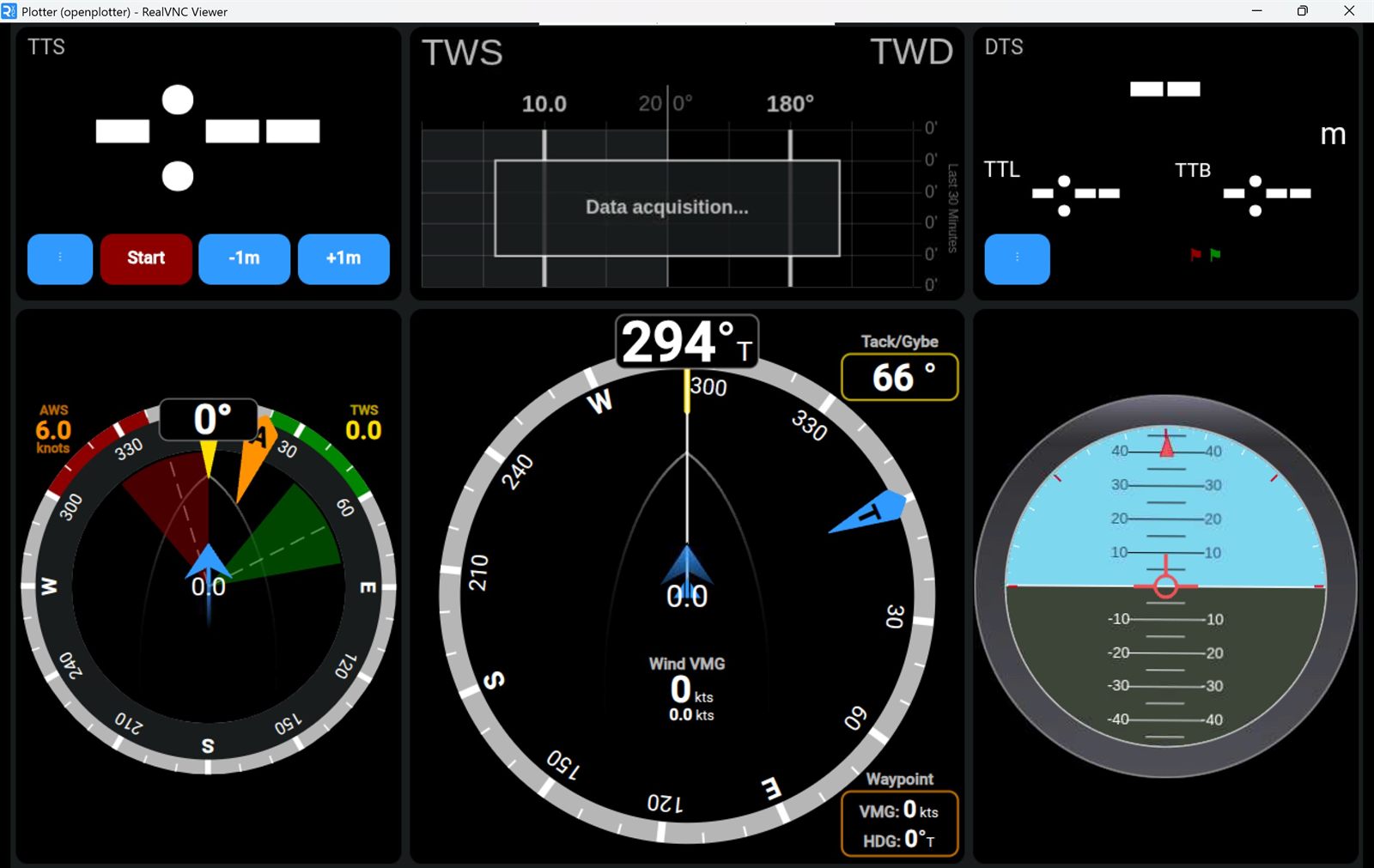Click the red attitude indicator center marker
This screenshot has width=1374, height=868.
click(x=1165, y=586)
